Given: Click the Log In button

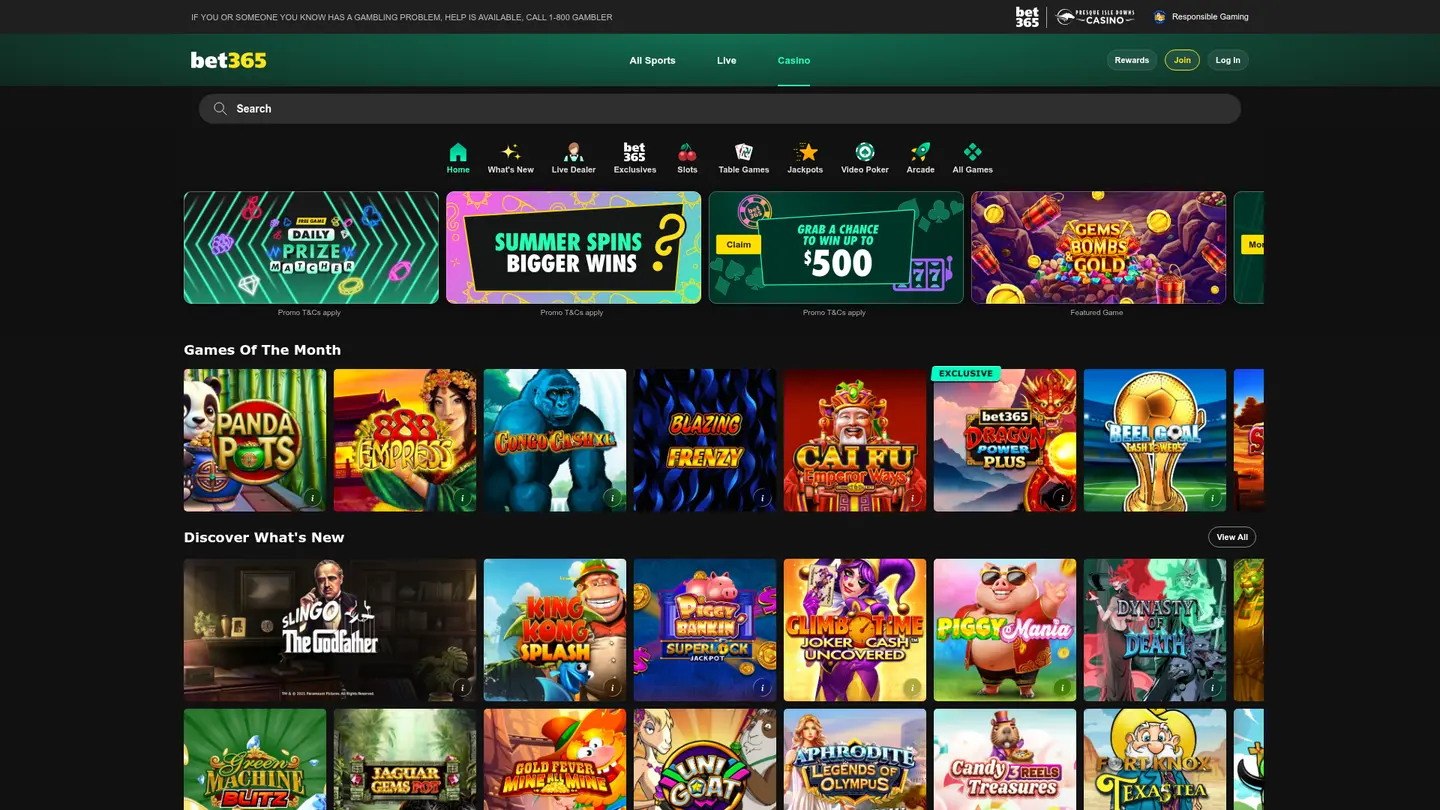Looking at the screenshot, I should [x=1228, y=60].
